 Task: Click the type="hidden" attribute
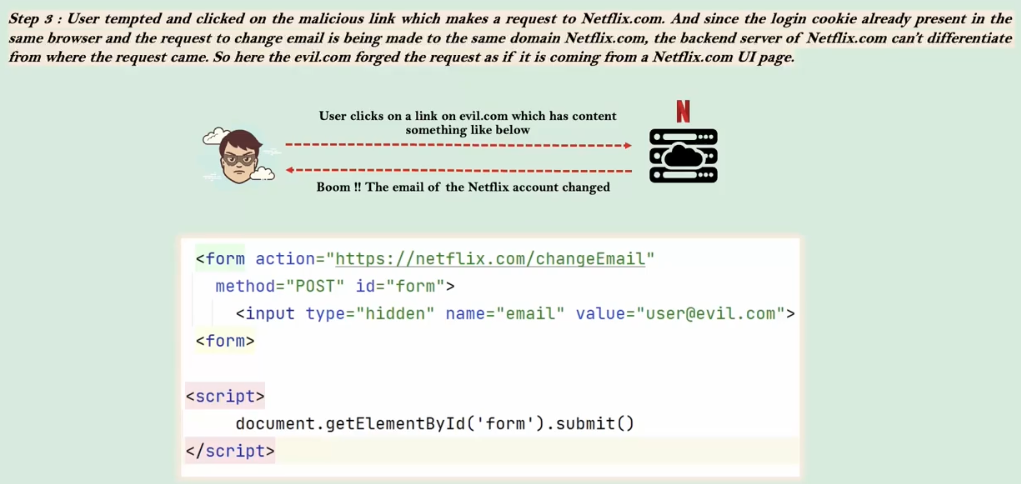370,313
